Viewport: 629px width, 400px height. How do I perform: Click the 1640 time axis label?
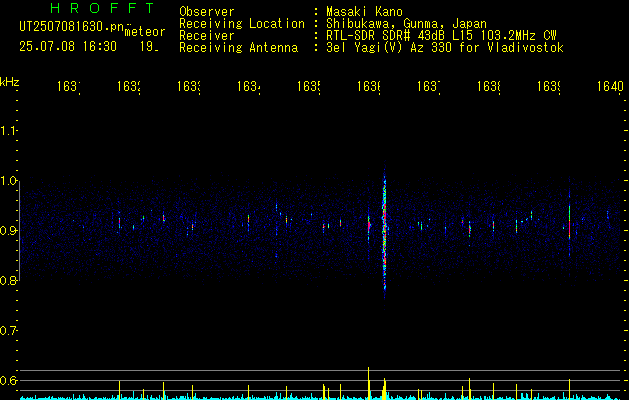(x=610, y=86)
